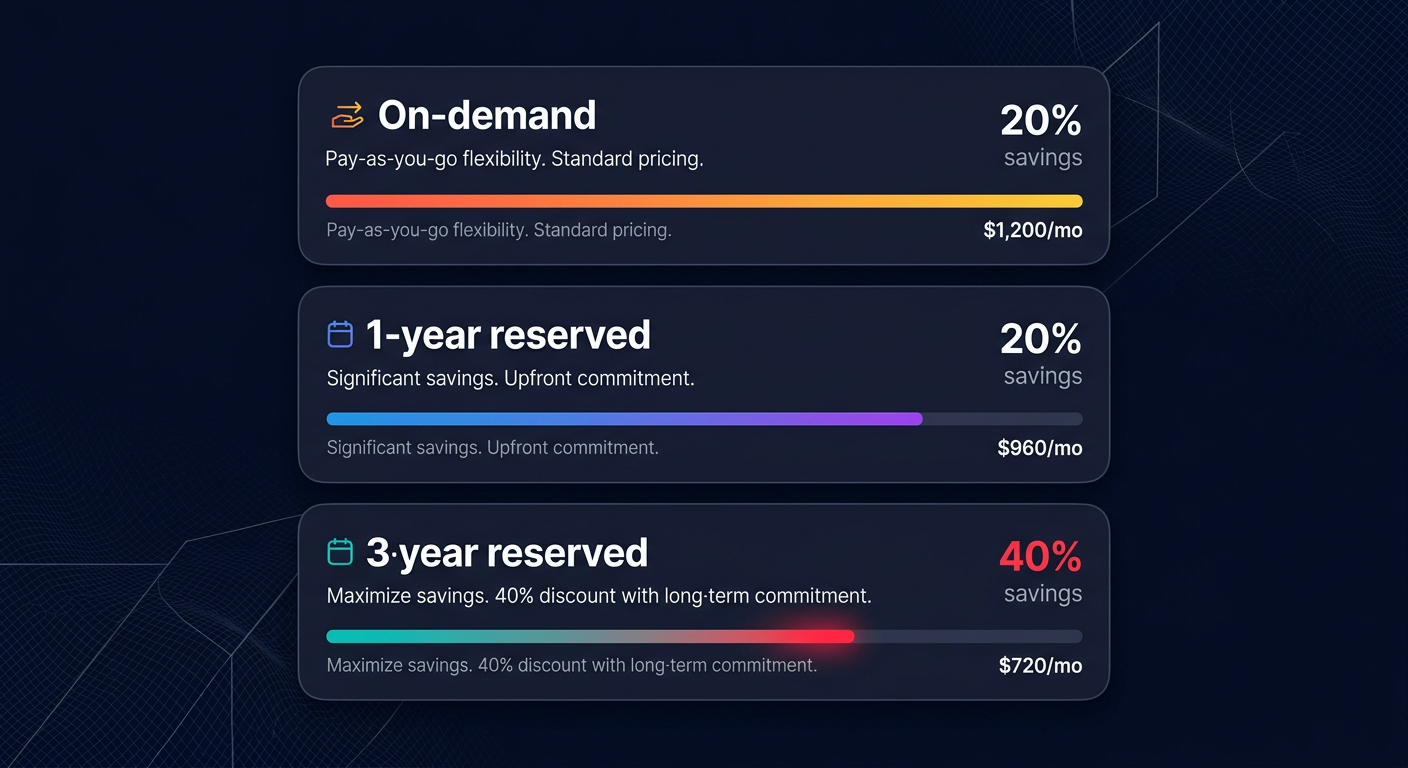This screenshot has width=1408, height=768.
Task: Toggle the 1-year reserved plan selection
Action: coord(703,384)
